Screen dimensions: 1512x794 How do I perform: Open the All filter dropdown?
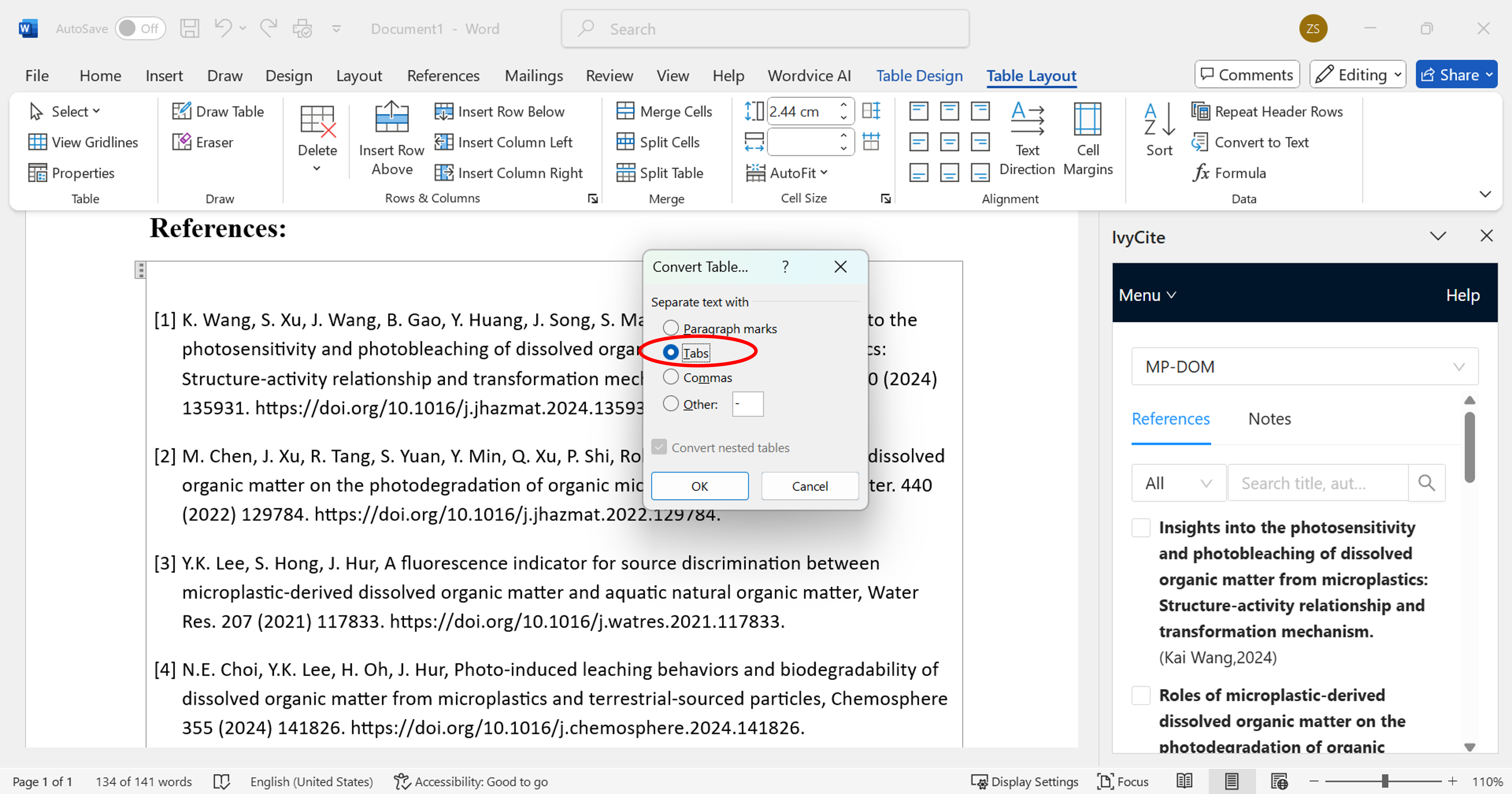pyautogui.click(x=1179, y=483)
